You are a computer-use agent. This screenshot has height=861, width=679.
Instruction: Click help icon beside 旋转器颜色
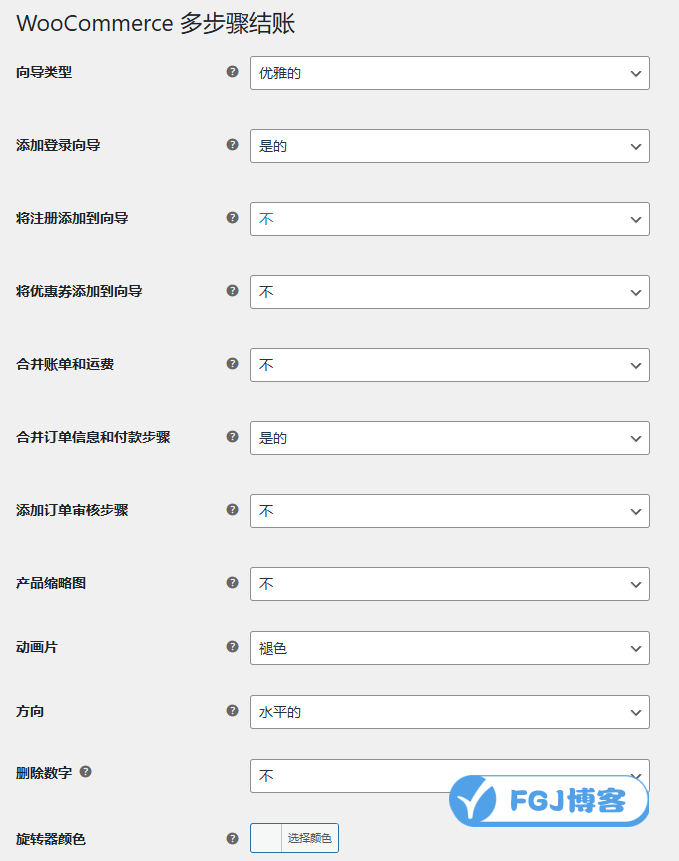233,839
